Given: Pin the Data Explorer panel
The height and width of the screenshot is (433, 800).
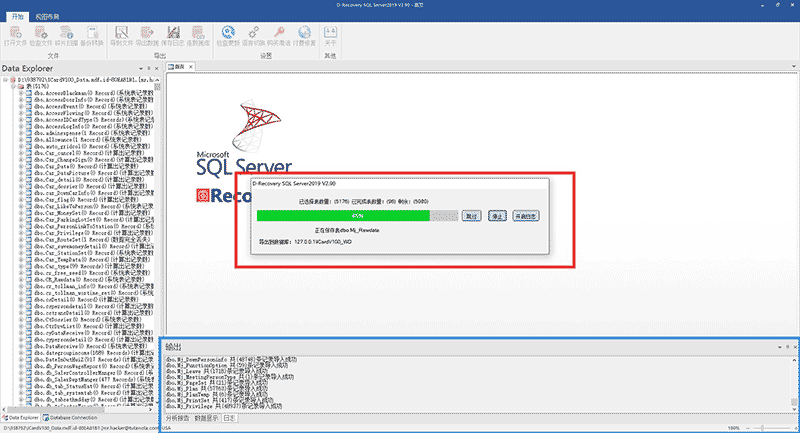Looking at the screenshot, I should (149, 68).
